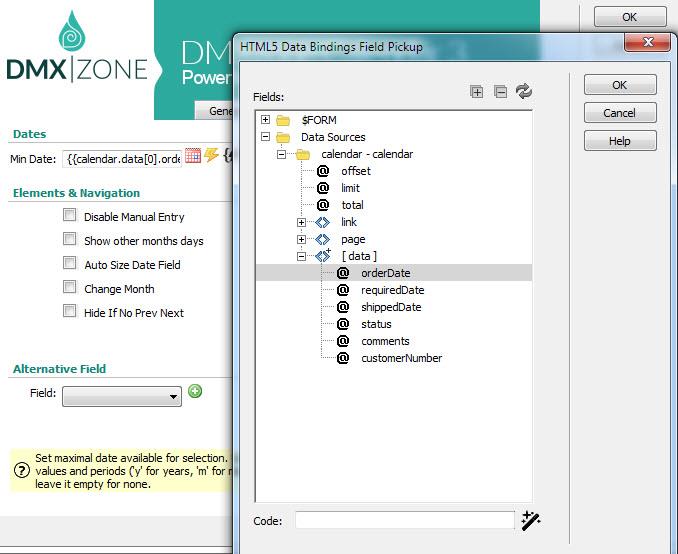Collapse the [ data ] tree node
678x554 pixels.
point(302,256)
